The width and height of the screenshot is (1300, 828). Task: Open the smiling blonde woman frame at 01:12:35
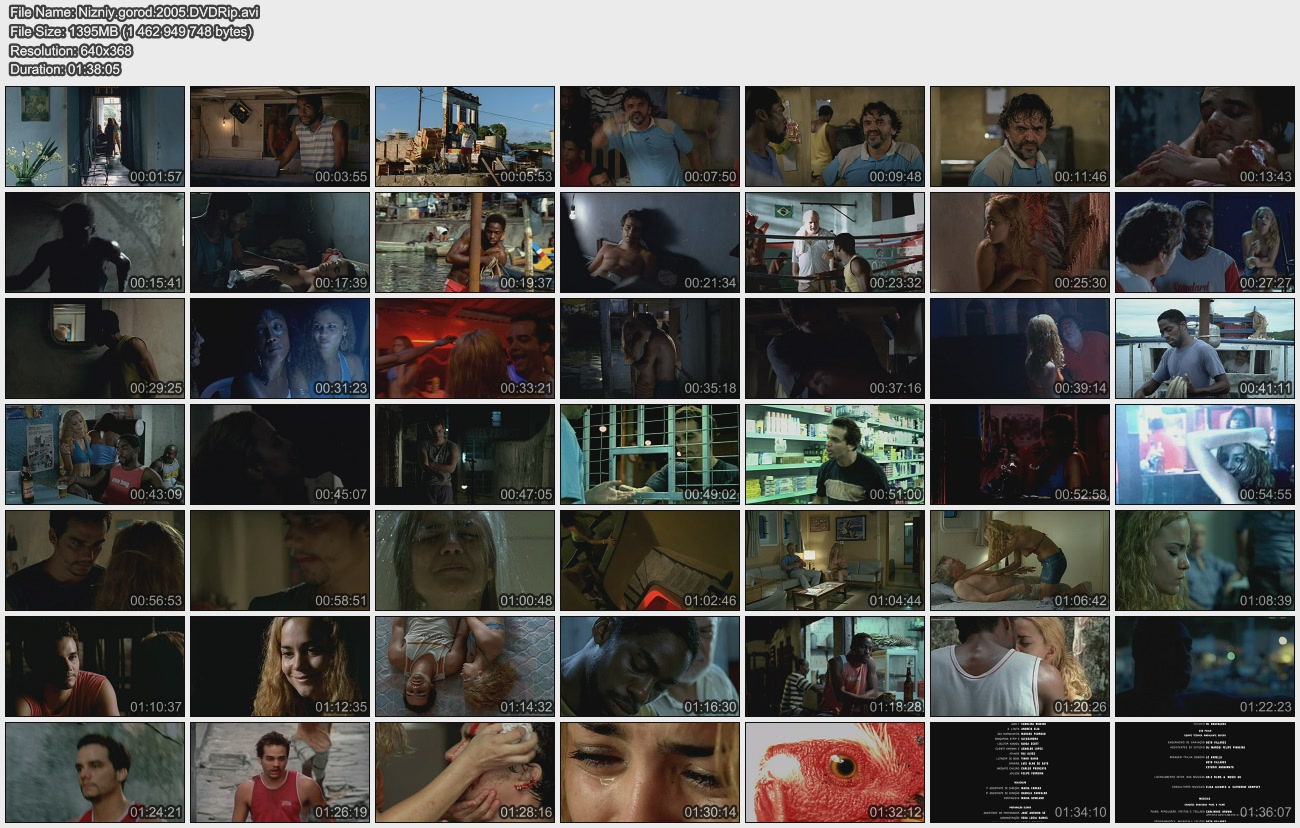(x=280, y=666)
